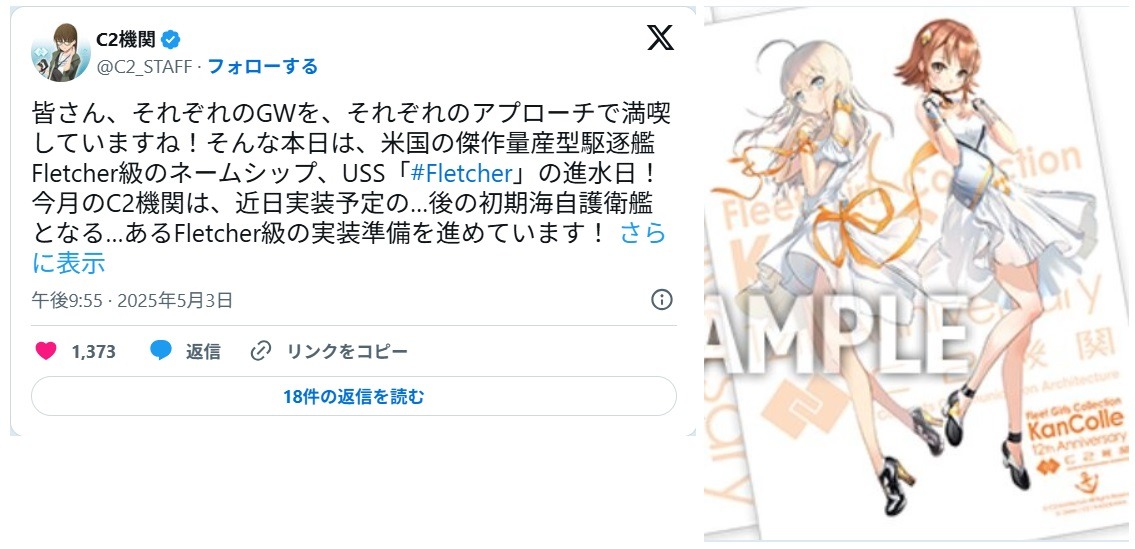Click the chain link icon
The height and width of the screenshot is (549, 1135).
[260, 351]
